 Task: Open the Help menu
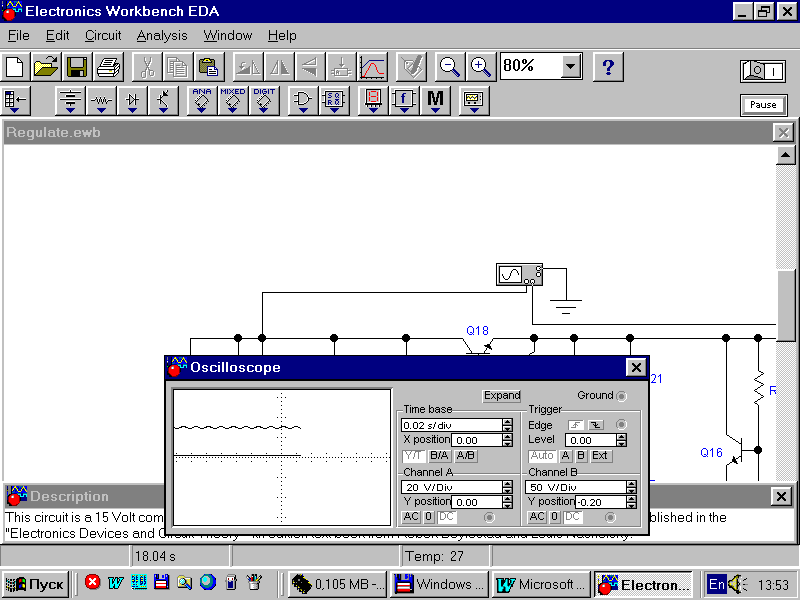pos(282,36)
